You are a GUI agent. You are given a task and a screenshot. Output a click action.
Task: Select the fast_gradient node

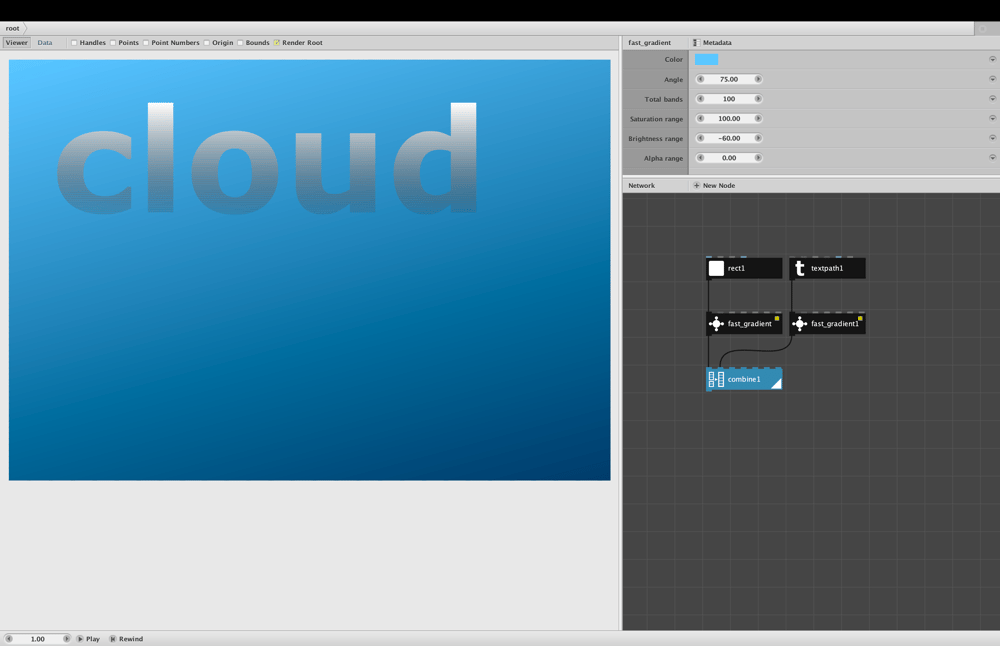click(744, 324)
